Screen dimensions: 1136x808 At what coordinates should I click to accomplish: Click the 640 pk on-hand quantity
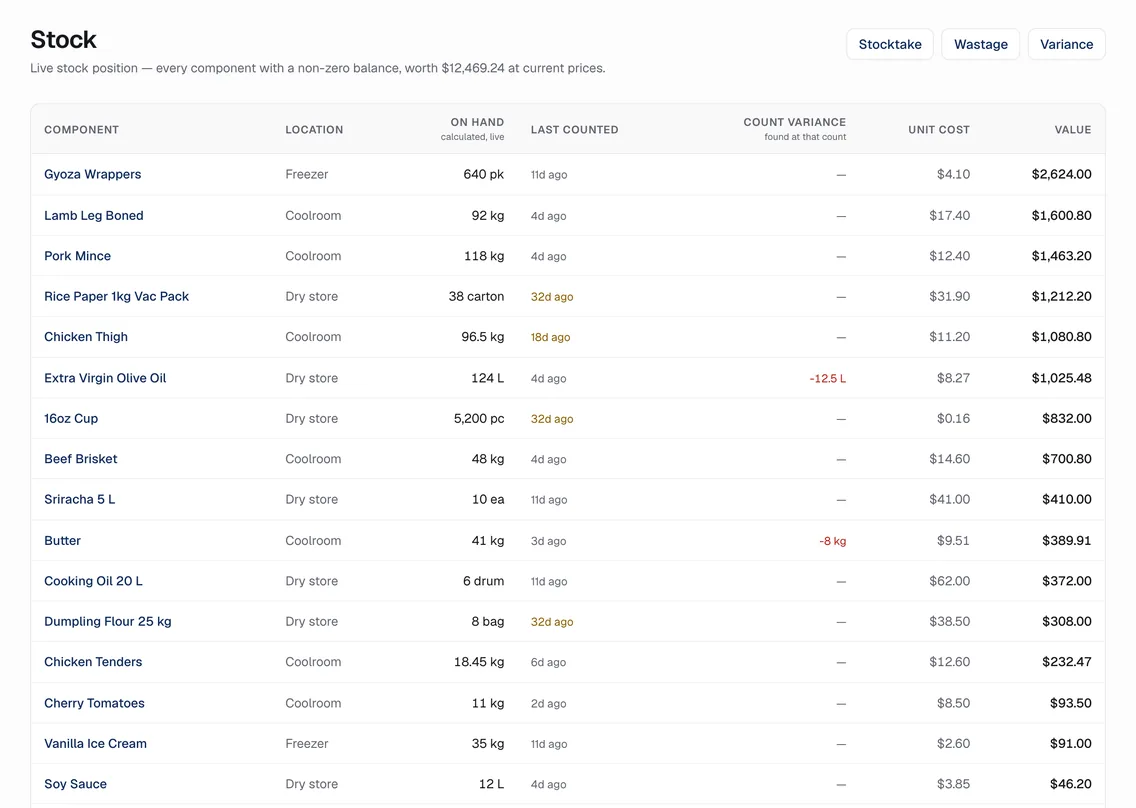point(483,175)
